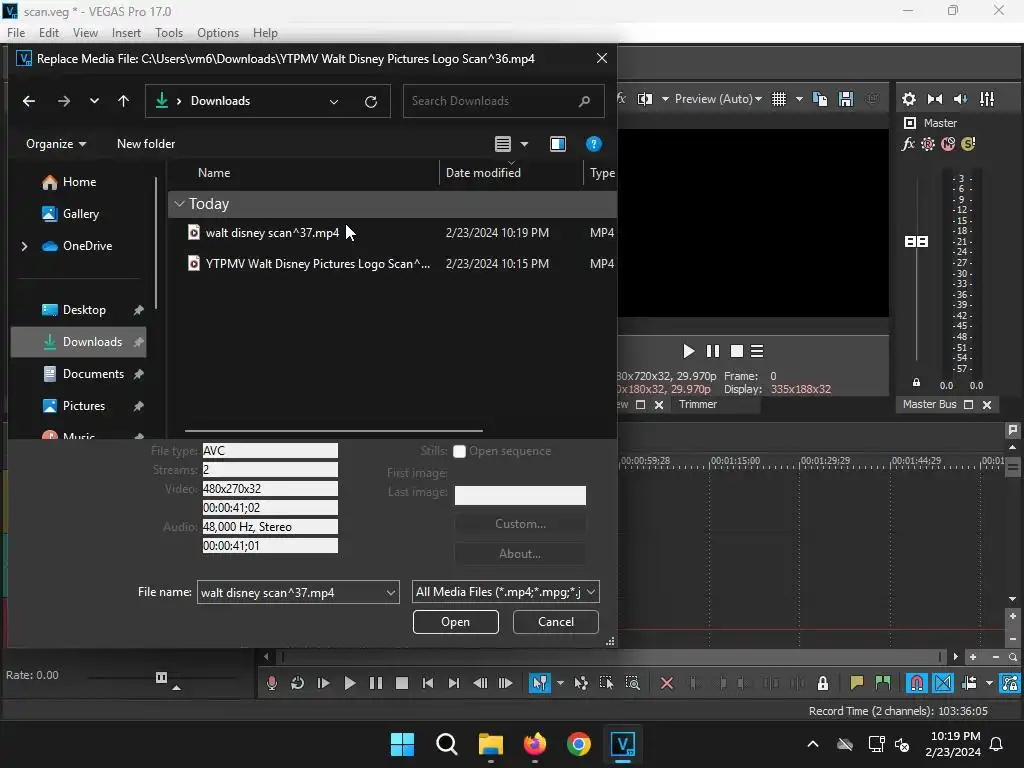Click New folder in the file dialog
The width and height of the screenshot is (1024, 768).
point(146,144)
